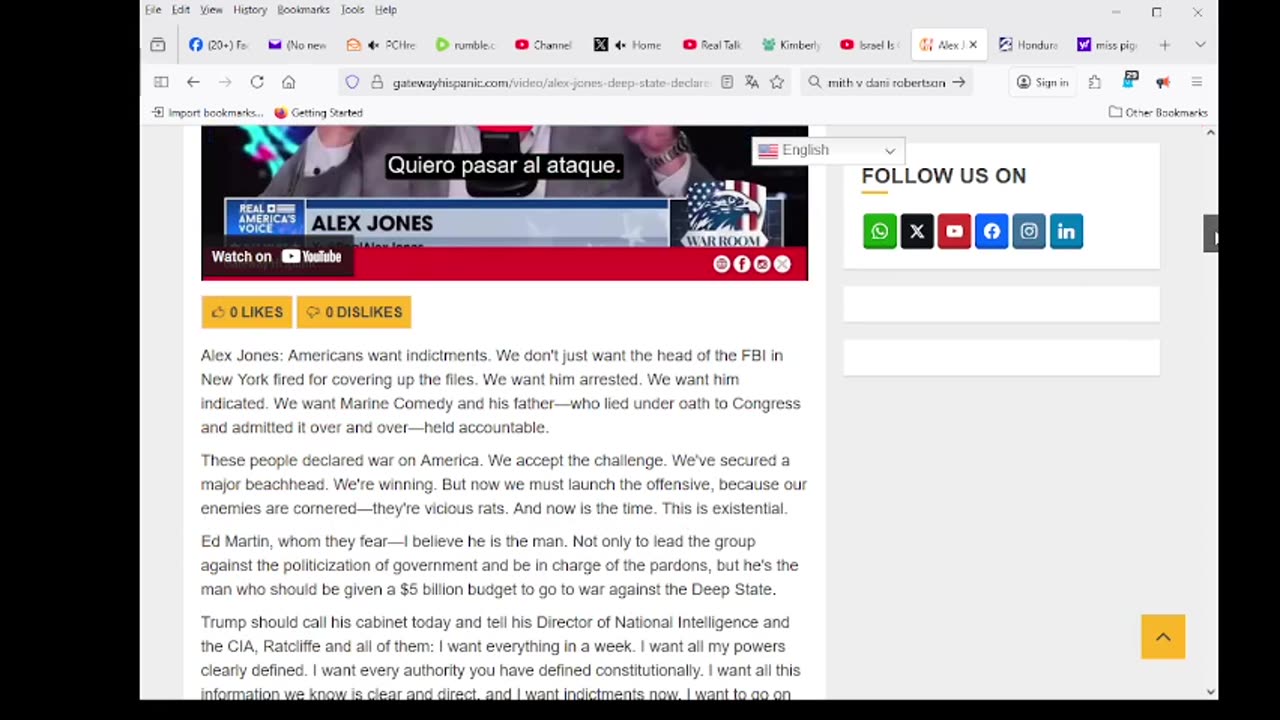
Task: Bookmark this page with star
Action: pyautogui.click(x=777, y=82)
